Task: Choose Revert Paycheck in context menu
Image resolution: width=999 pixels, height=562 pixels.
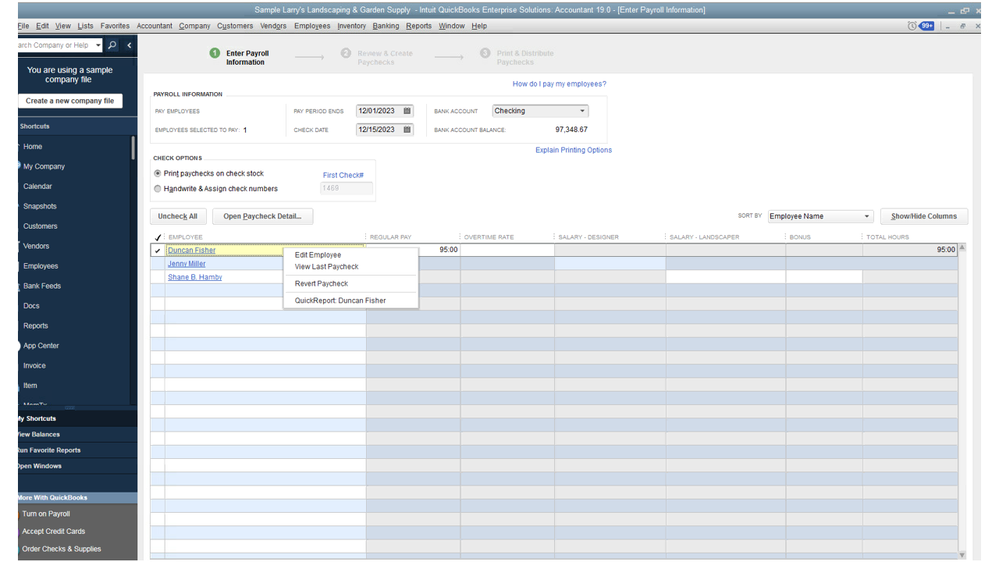Action: [321, 284]
